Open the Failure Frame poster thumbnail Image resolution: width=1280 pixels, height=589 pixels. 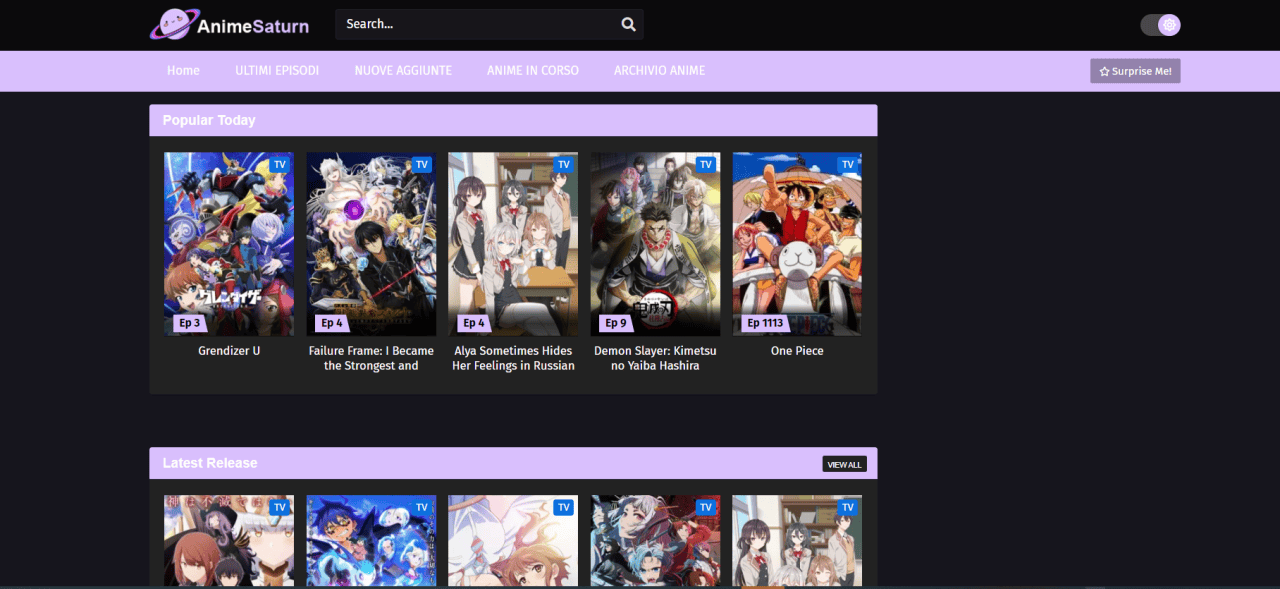coord(371,244)
